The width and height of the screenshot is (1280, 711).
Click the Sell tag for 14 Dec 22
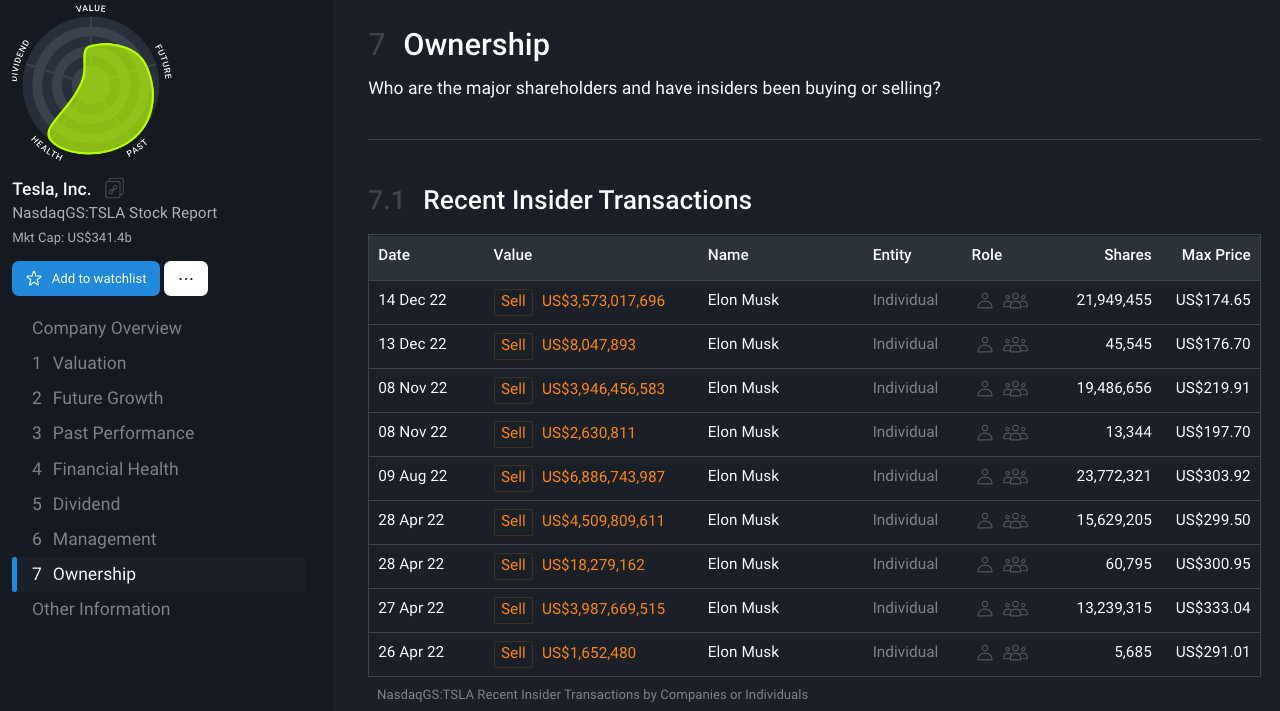pos(513,301)
